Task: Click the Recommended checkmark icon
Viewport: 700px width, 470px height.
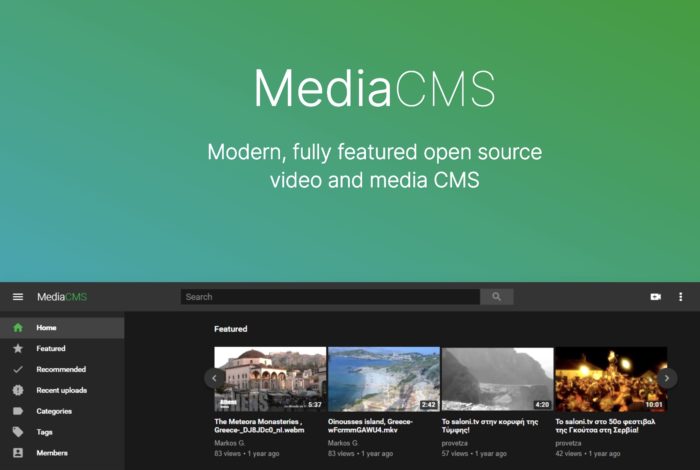Action: (18, 370)
